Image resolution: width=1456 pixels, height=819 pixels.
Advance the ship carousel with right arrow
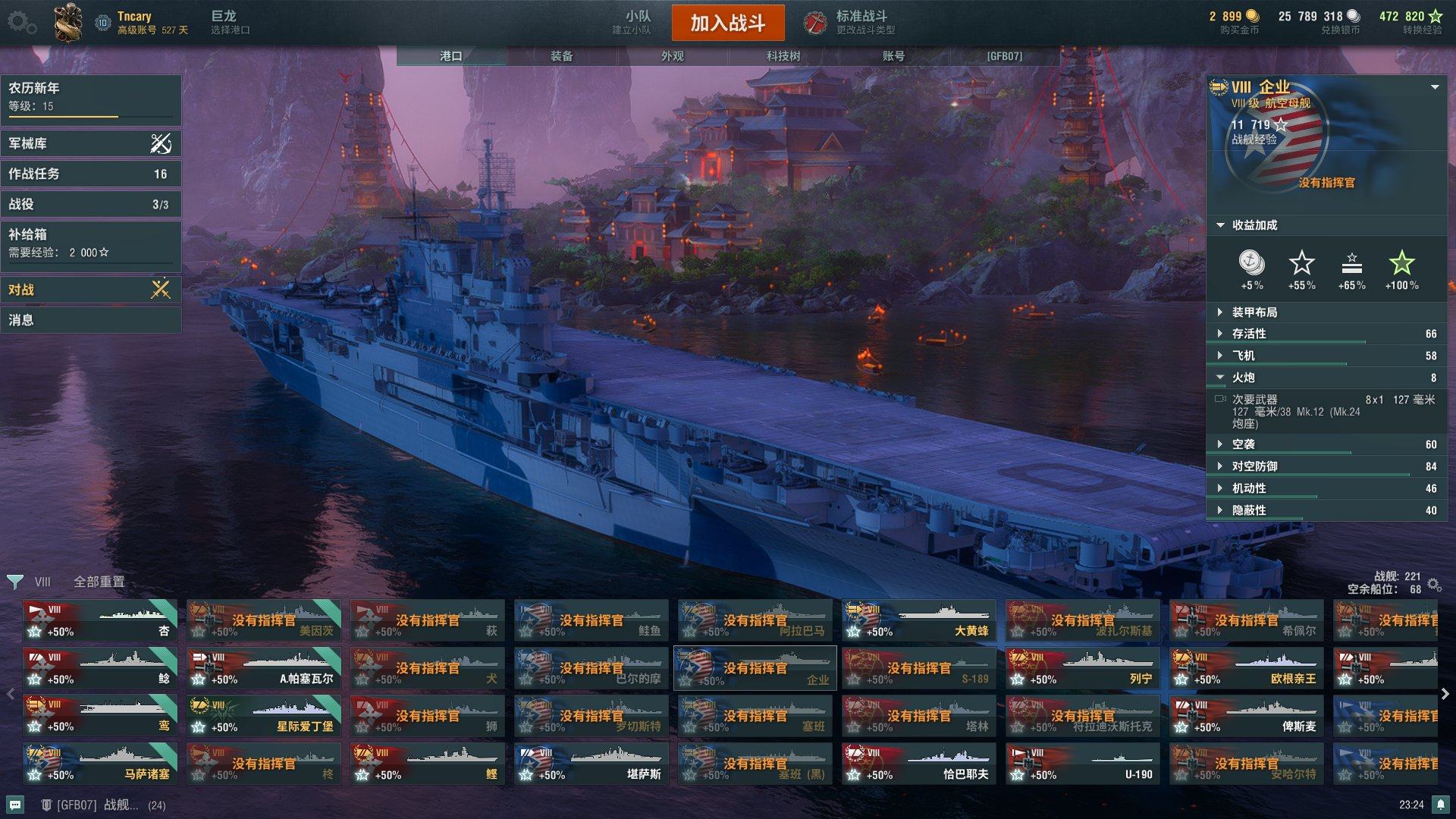pos(1445,694)
